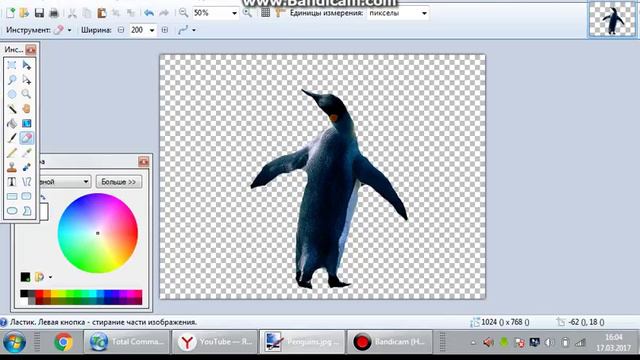Viewport: 640px width, 360px height.
Task: Select the Ellipse Select tool
Action: pos(12,94)
